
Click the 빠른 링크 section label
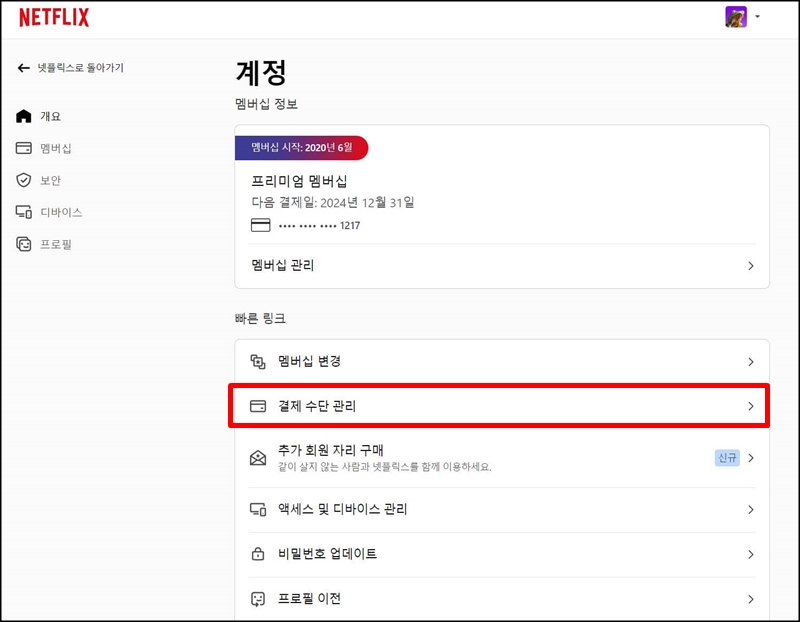(260, 318)
